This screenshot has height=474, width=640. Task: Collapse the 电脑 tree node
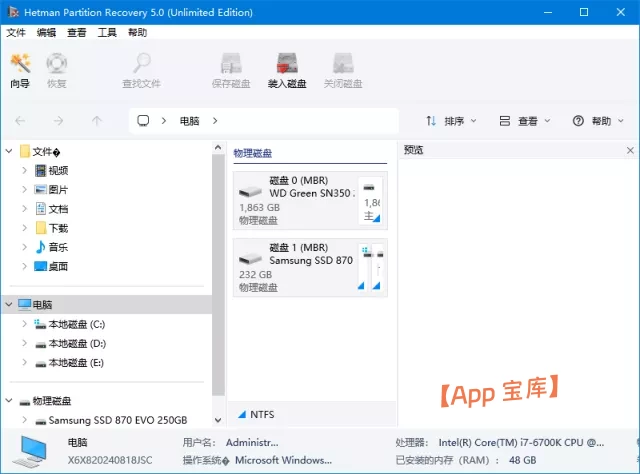tap(9, 305)
